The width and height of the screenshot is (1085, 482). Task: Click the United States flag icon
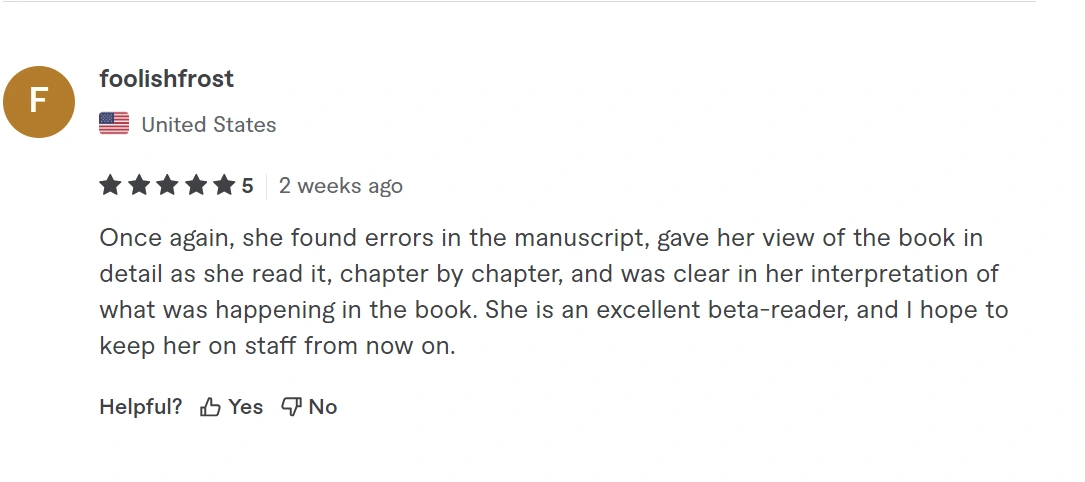(114, 124)
